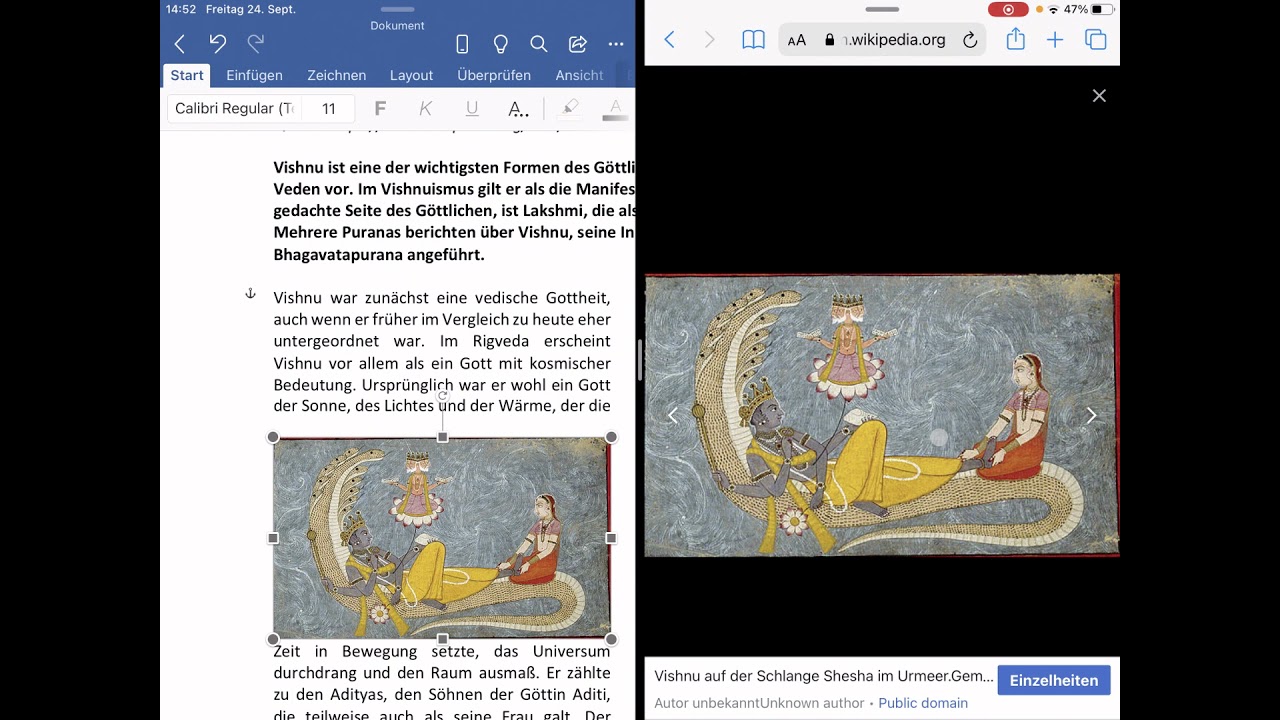Share the Word document
1280x720 pixels.
(x=577, y=44)
